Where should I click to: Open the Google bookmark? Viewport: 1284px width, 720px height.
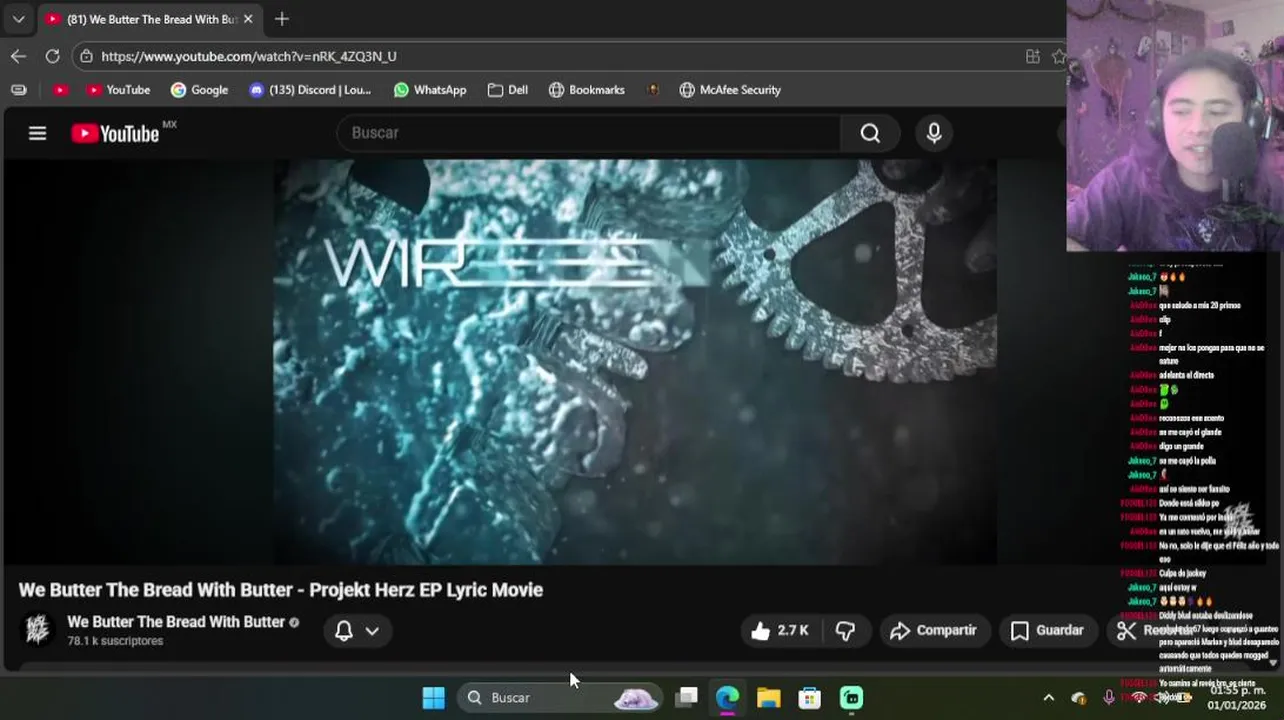pyautogui.click(x=199, y=90)
